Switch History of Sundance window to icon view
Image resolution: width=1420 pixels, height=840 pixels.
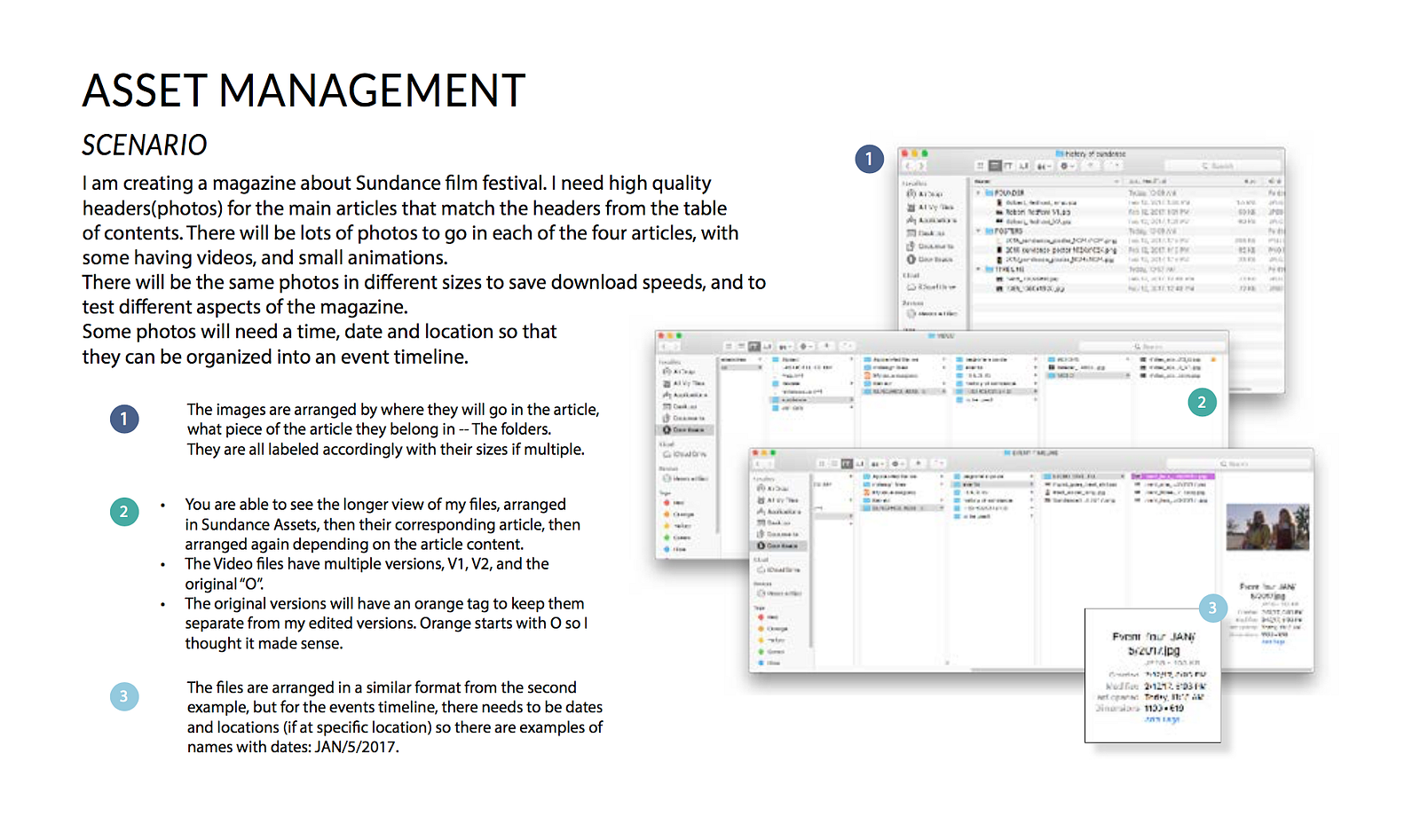click(x=980, y=166)
